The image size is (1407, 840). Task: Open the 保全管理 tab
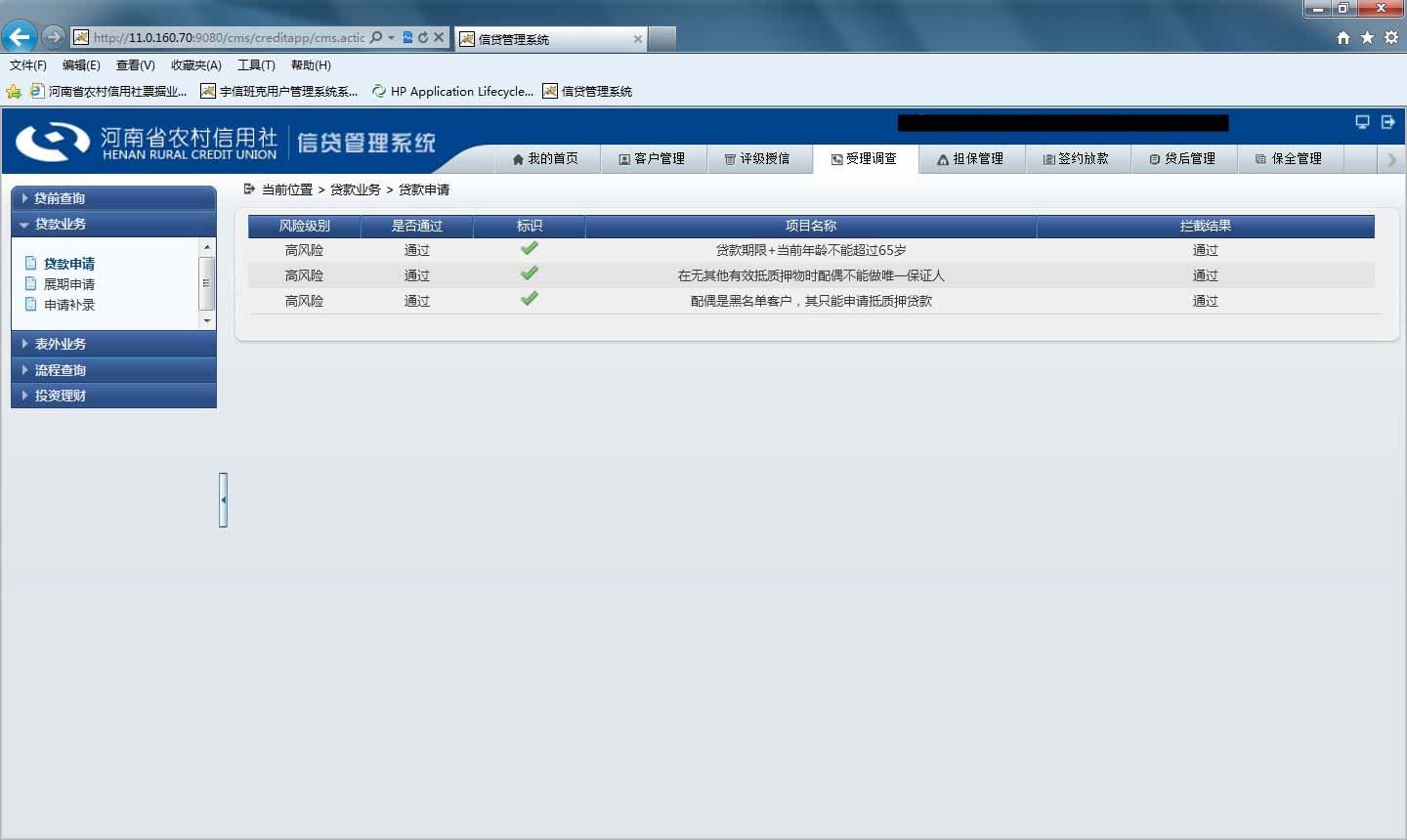tap(1290, 158)
